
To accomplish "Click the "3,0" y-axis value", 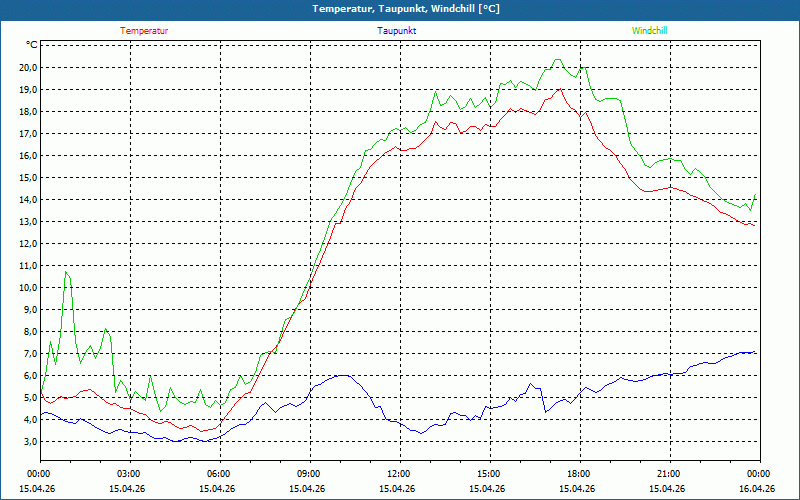I will [31, 441].
